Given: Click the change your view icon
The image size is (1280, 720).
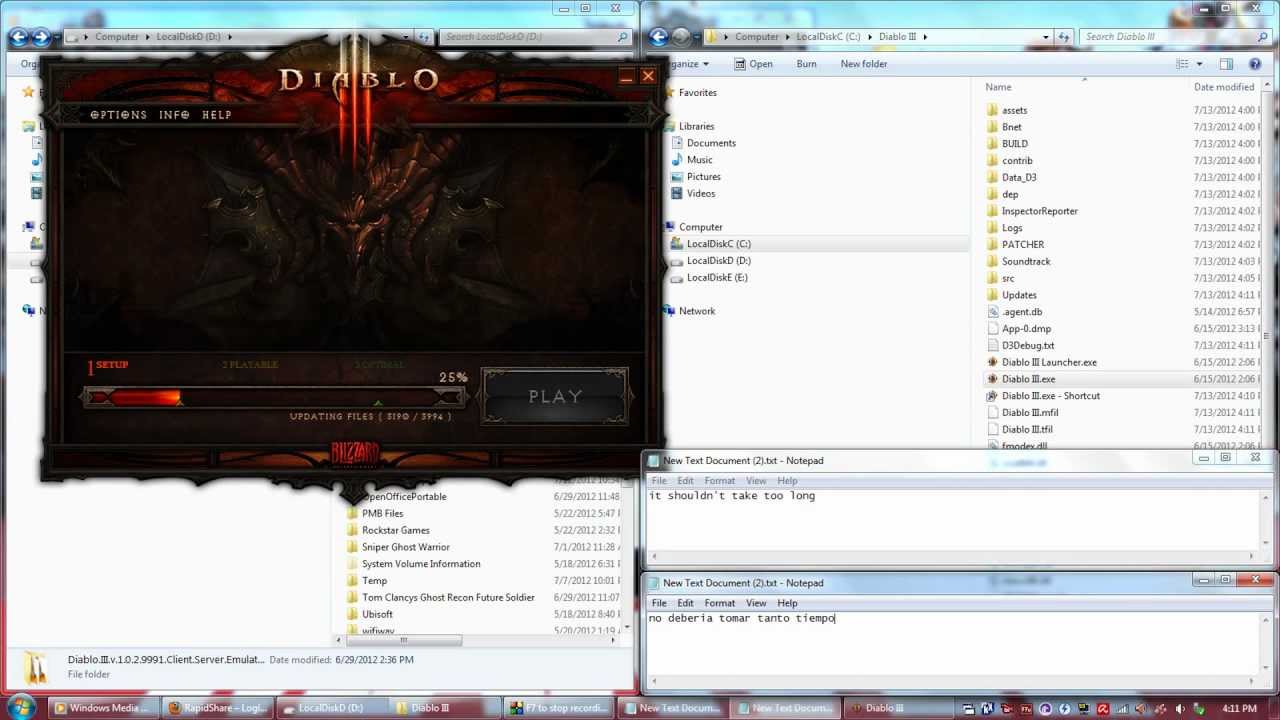Looking at the screenshot, I should 1182,64.
